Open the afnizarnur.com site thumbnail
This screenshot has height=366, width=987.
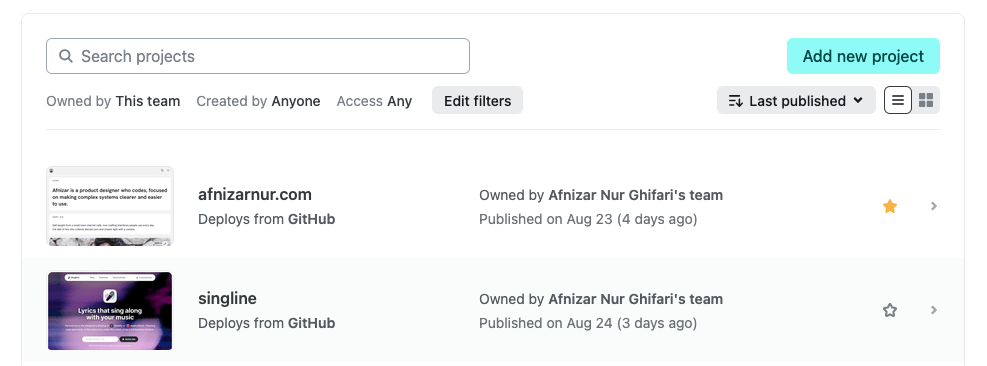pos(110,206)
